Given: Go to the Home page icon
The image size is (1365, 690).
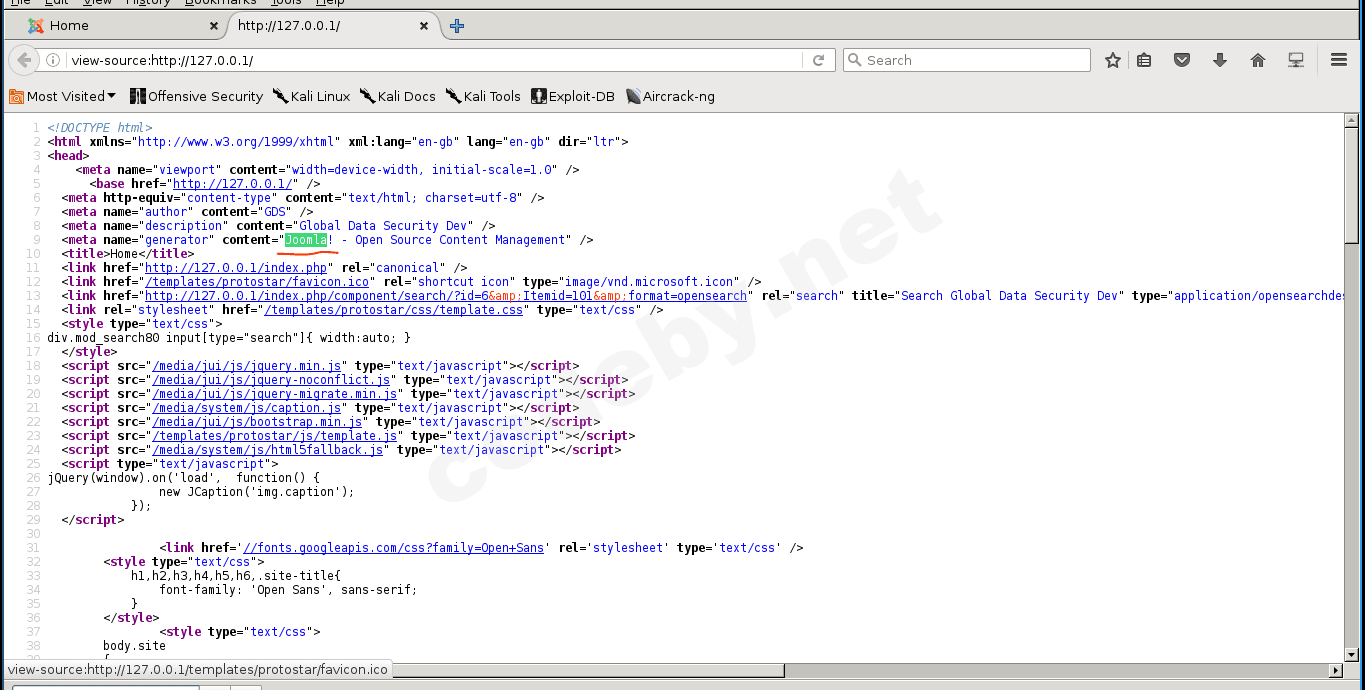Looking at the screenshot, I should click(1258, 60).
